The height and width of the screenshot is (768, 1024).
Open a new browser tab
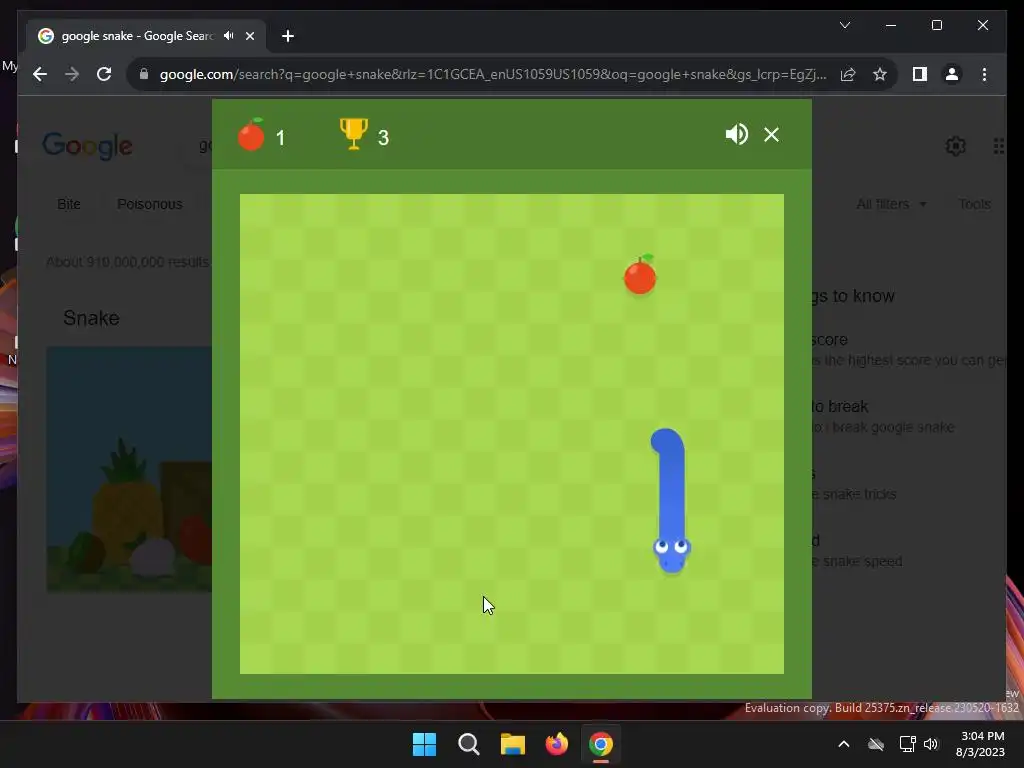click(288, 36)
